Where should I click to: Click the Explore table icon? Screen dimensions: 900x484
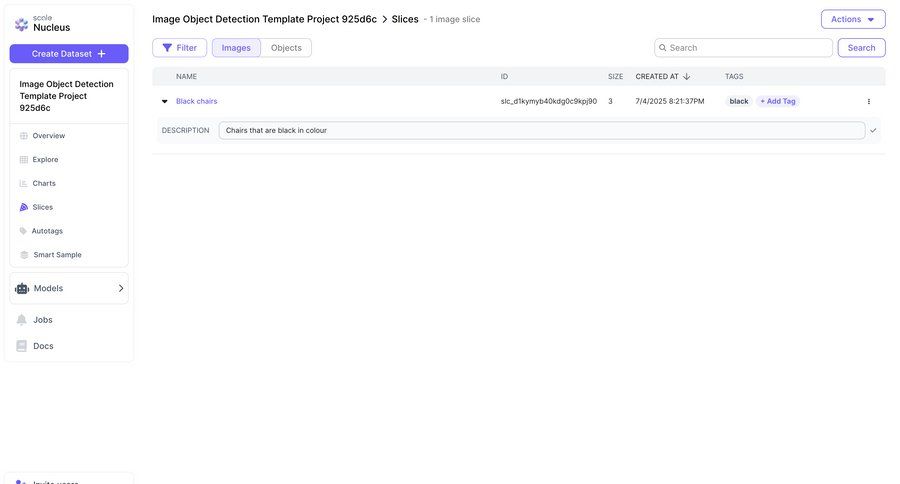24,160
